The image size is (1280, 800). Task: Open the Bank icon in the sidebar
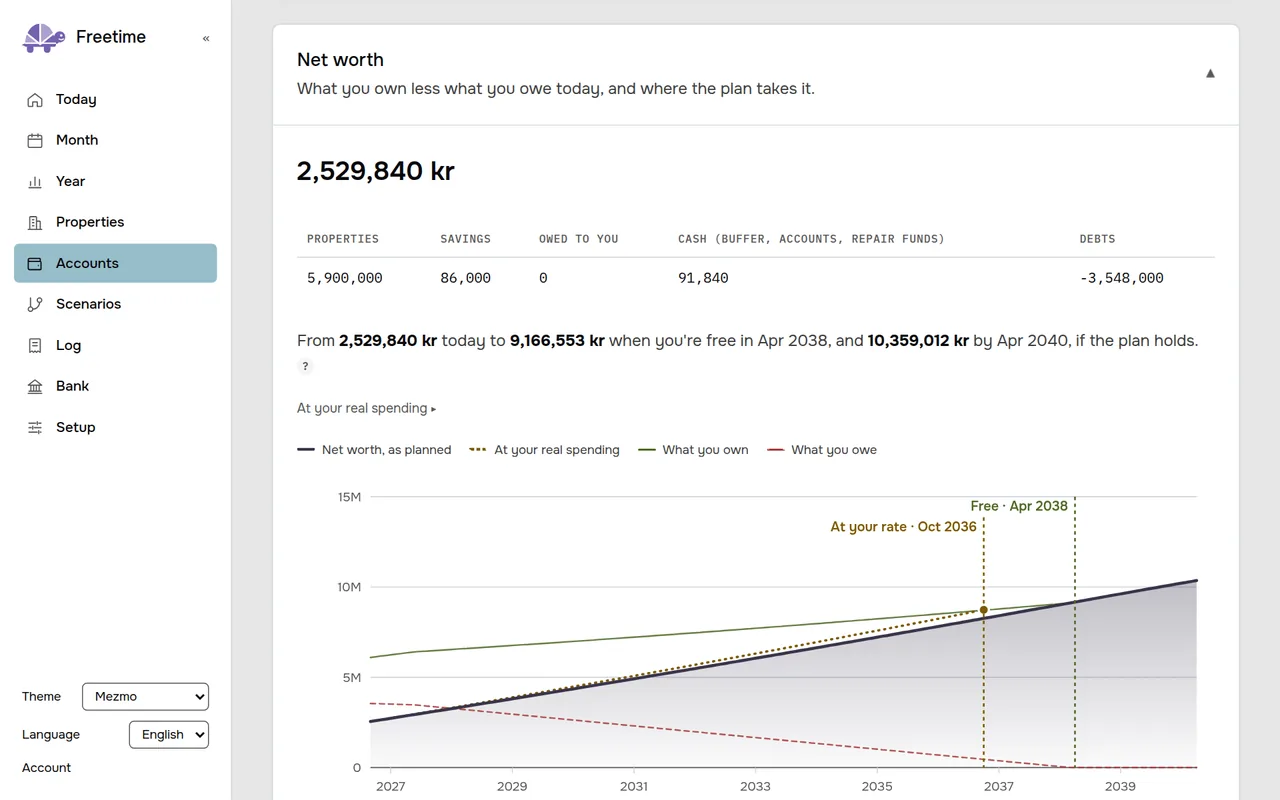click(35, 386)
